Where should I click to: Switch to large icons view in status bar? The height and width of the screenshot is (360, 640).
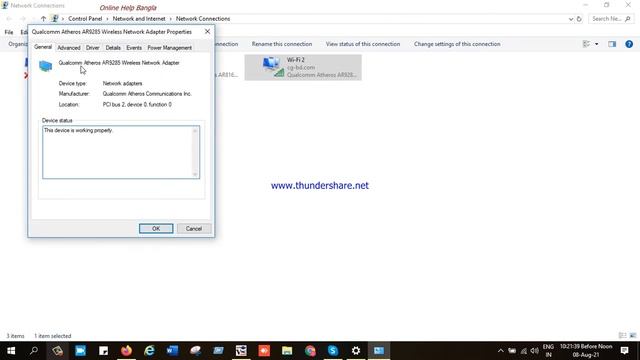633,336
